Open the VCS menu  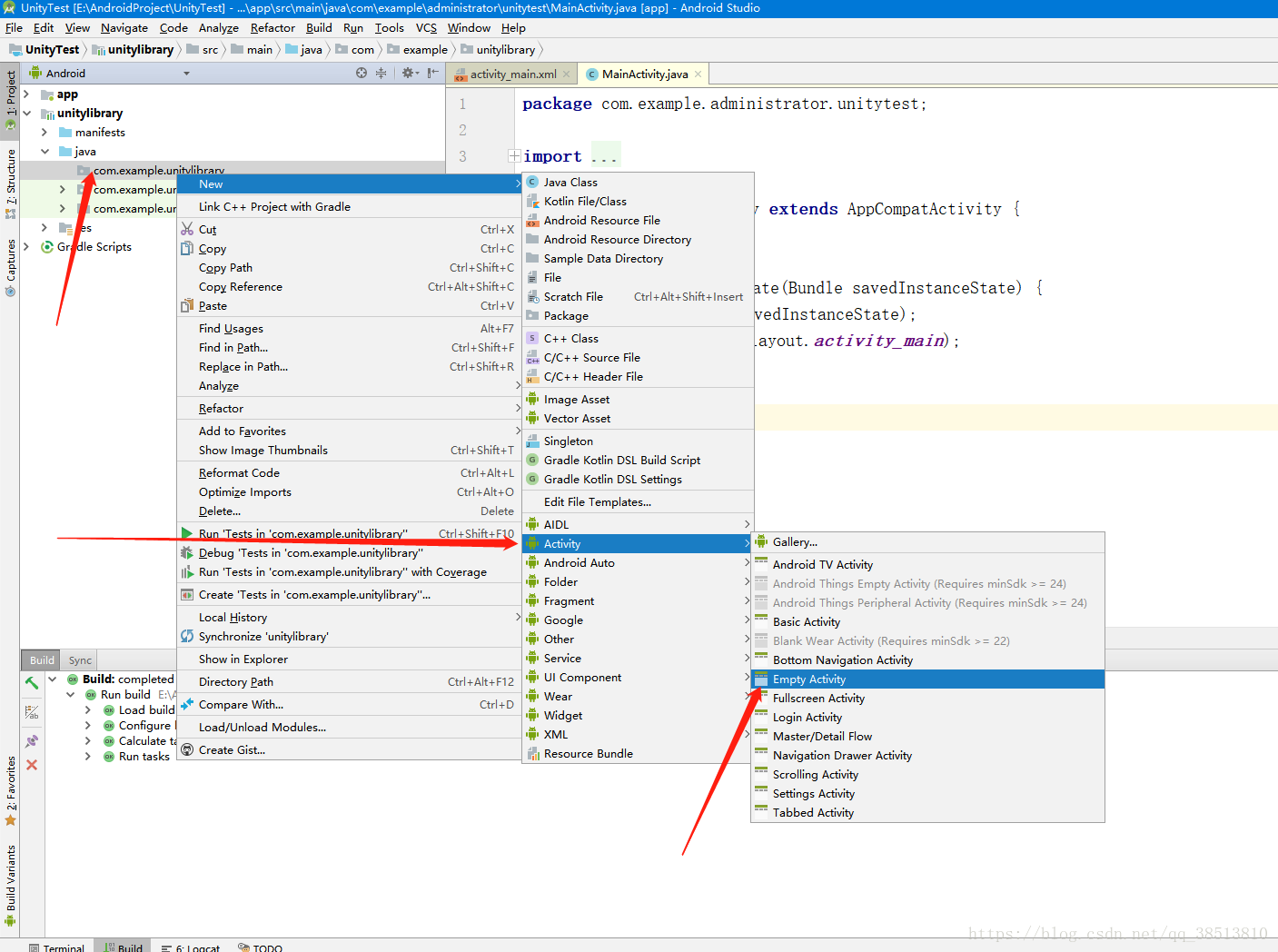click(426, 28)
